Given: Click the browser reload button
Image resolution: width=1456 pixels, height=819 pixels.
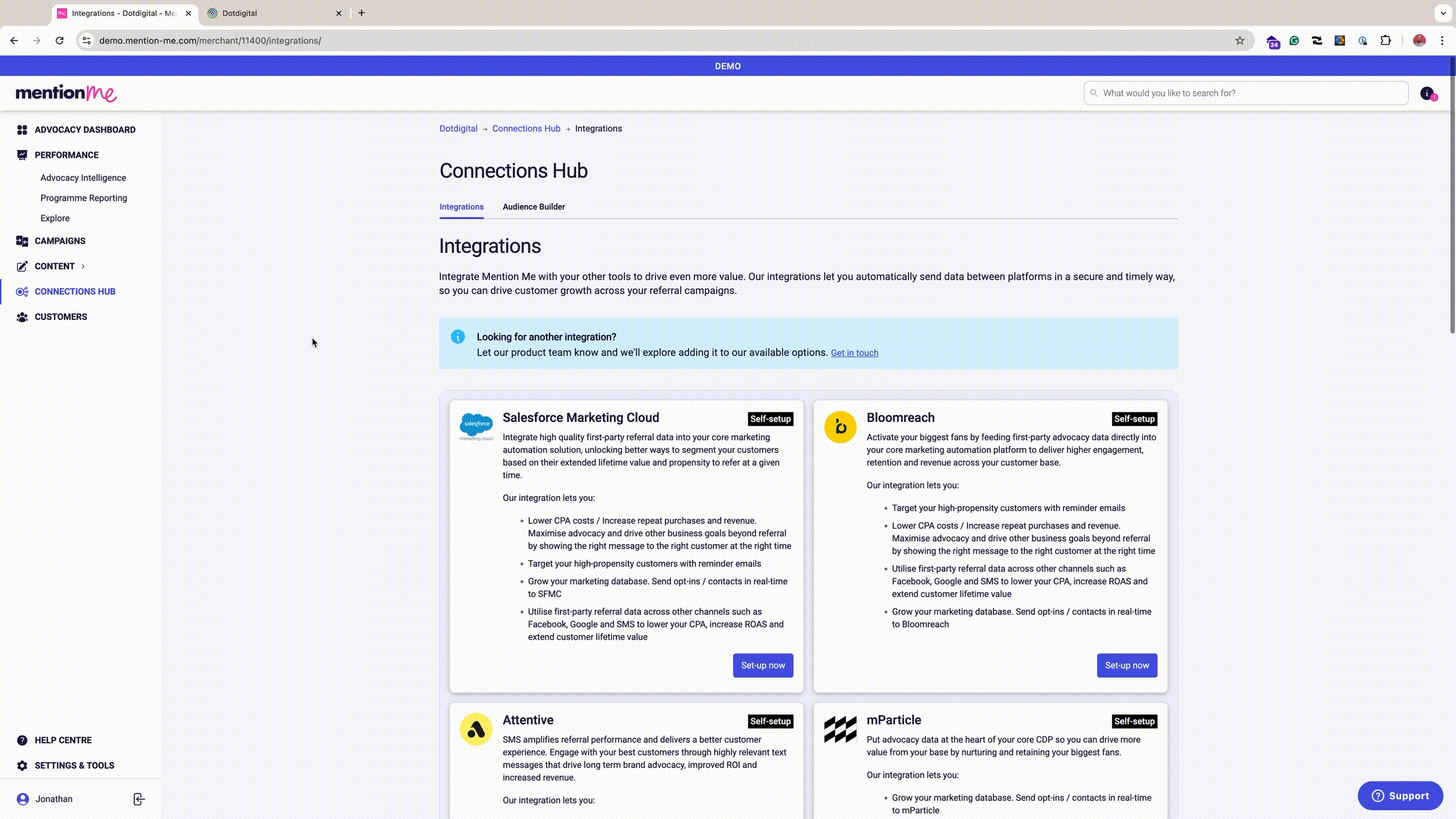Looking at the screenshot, I should pos(60,40).
